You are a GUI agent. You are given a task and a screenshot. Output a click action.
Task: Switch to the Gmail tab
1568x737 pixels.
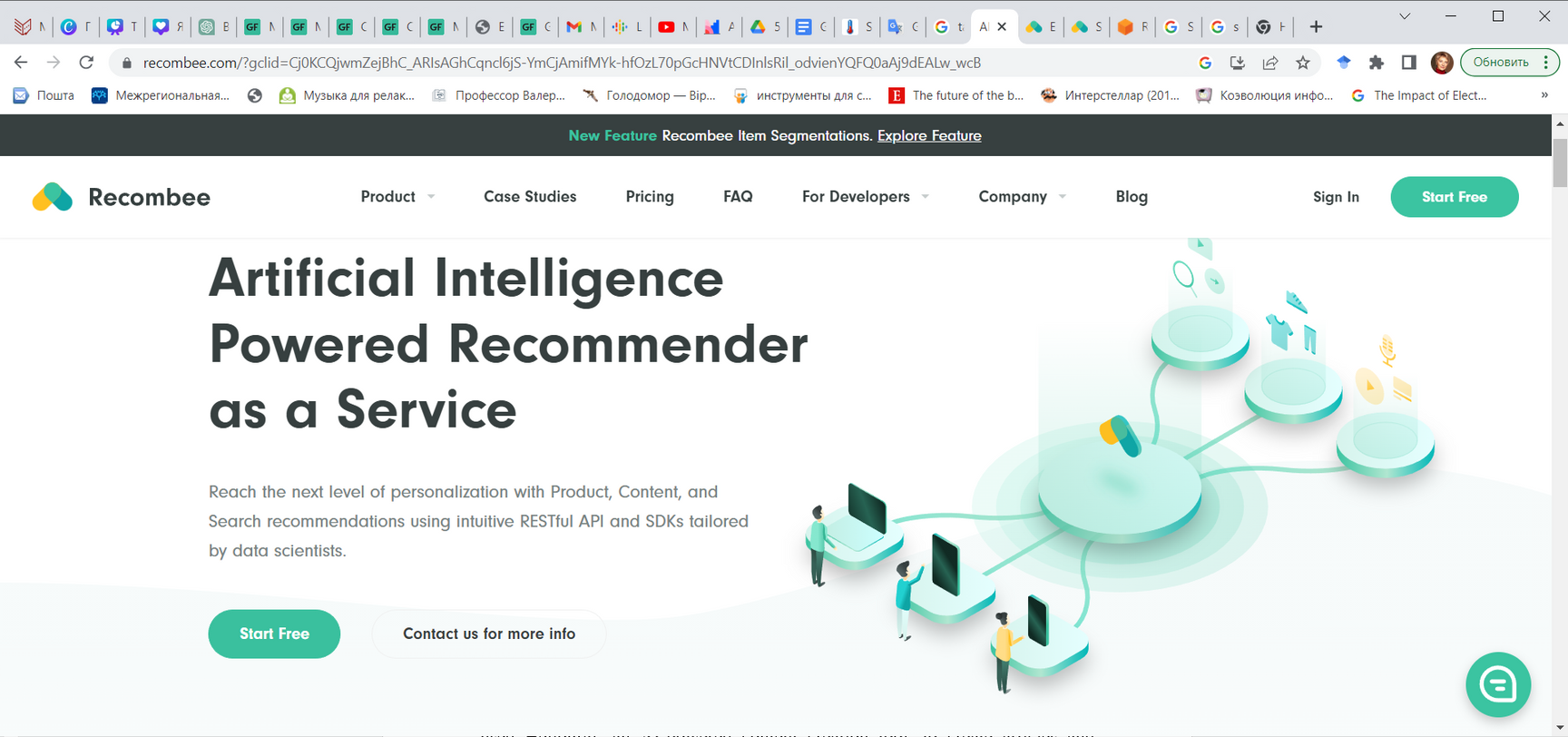(x=582, y=27)
